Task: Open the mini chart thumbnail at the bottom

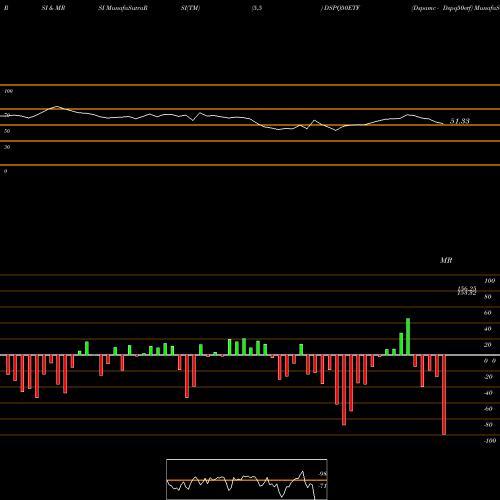Action: pos(247,479)
